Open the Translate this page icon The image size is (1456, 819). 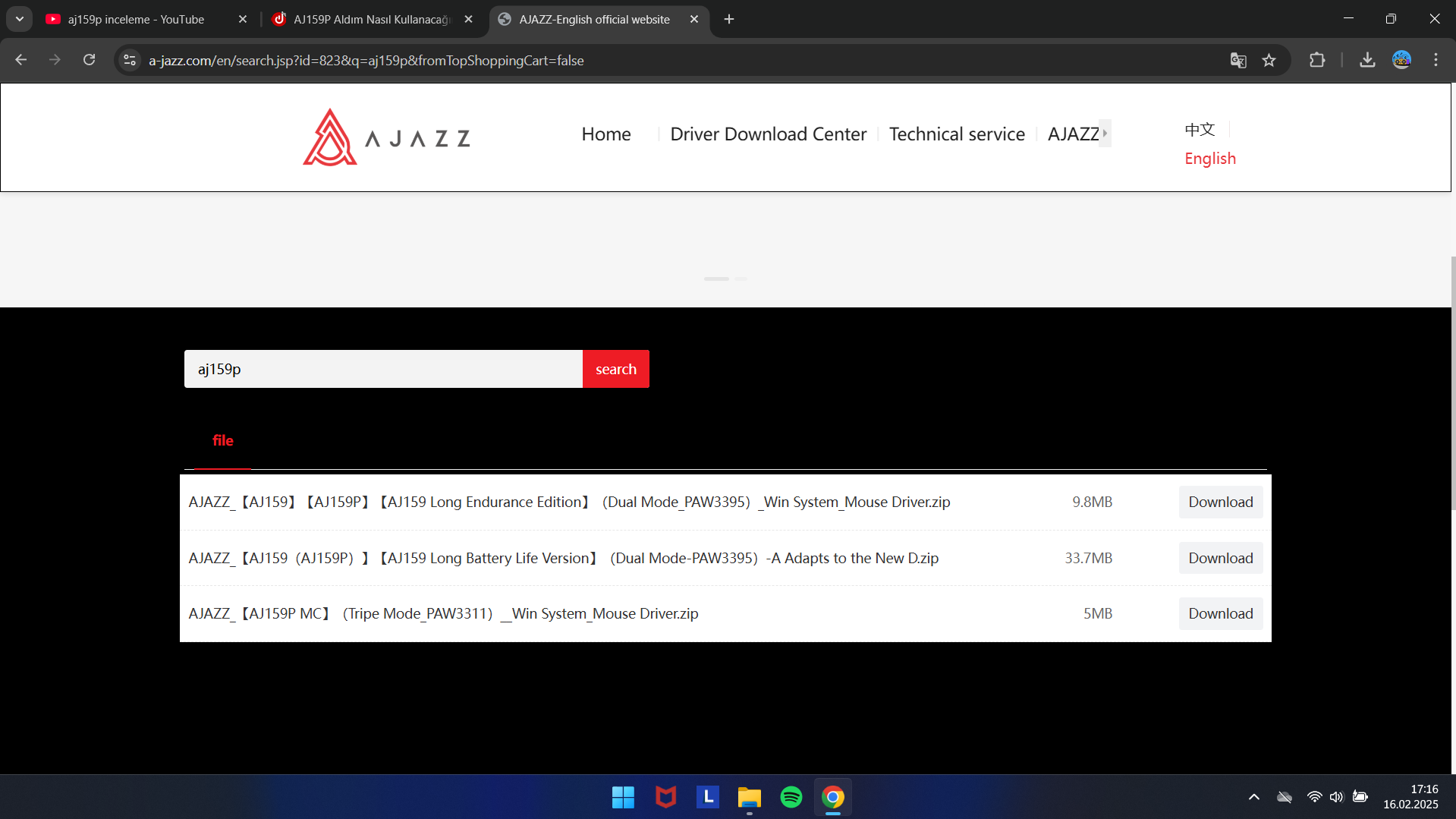[x=1238, y=60]
